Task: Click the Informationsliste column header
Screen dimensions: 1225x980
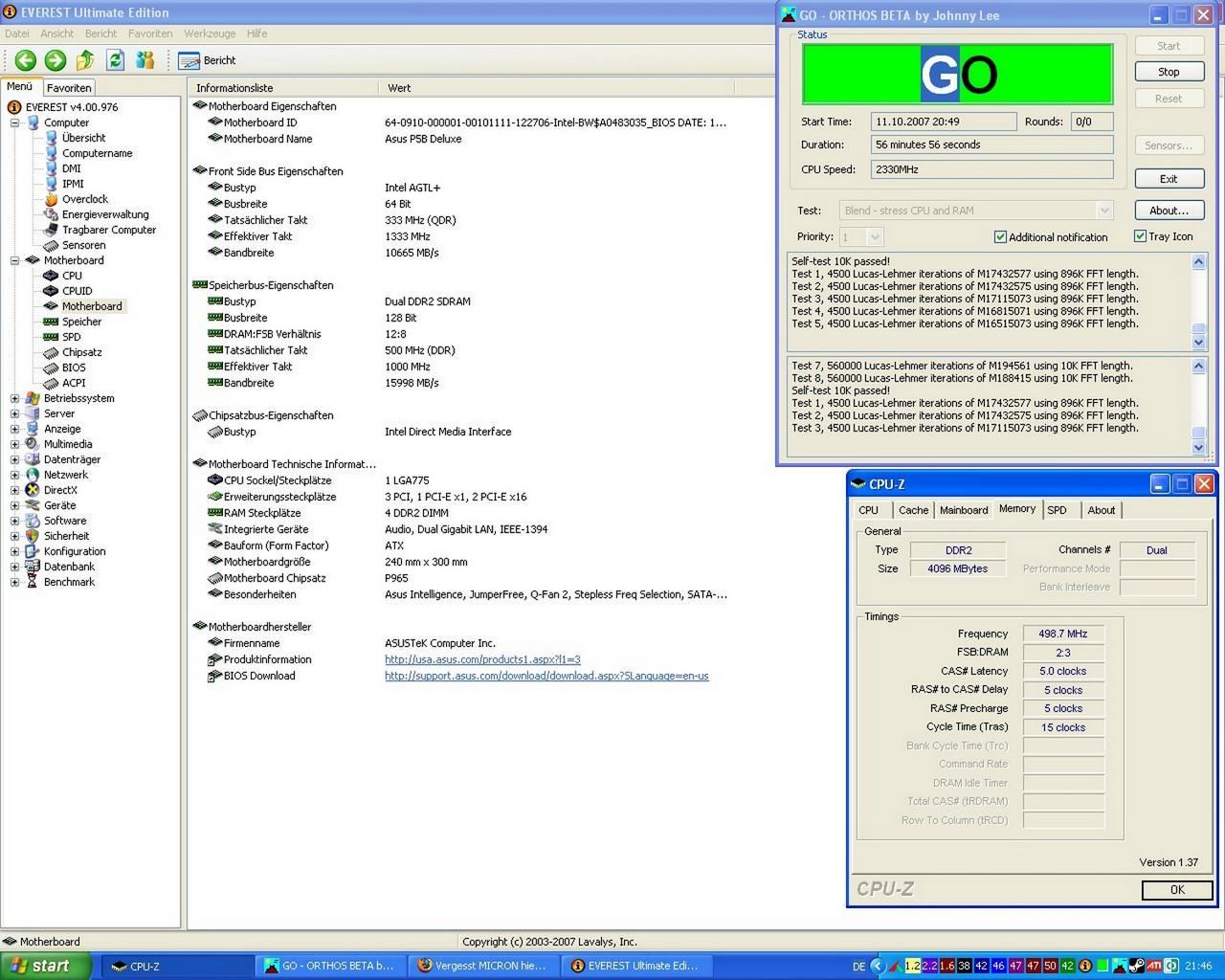Action: point(283,87)
